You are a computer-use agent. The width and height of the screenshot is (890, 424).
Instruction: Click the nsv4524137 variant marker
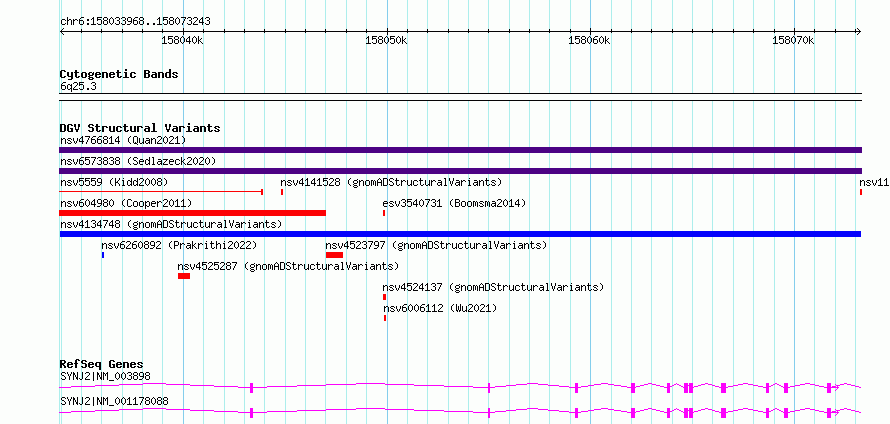(384, 297)
